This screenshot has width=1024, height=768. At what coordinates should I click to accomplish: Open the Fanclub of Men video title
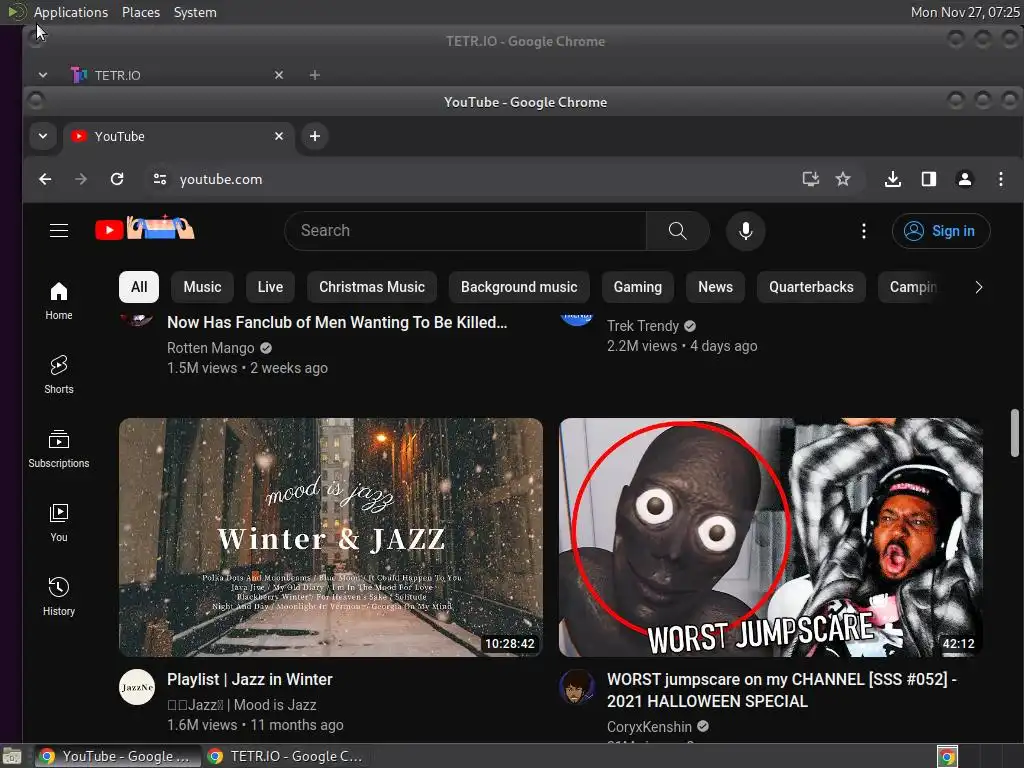[x=337, y=322]
